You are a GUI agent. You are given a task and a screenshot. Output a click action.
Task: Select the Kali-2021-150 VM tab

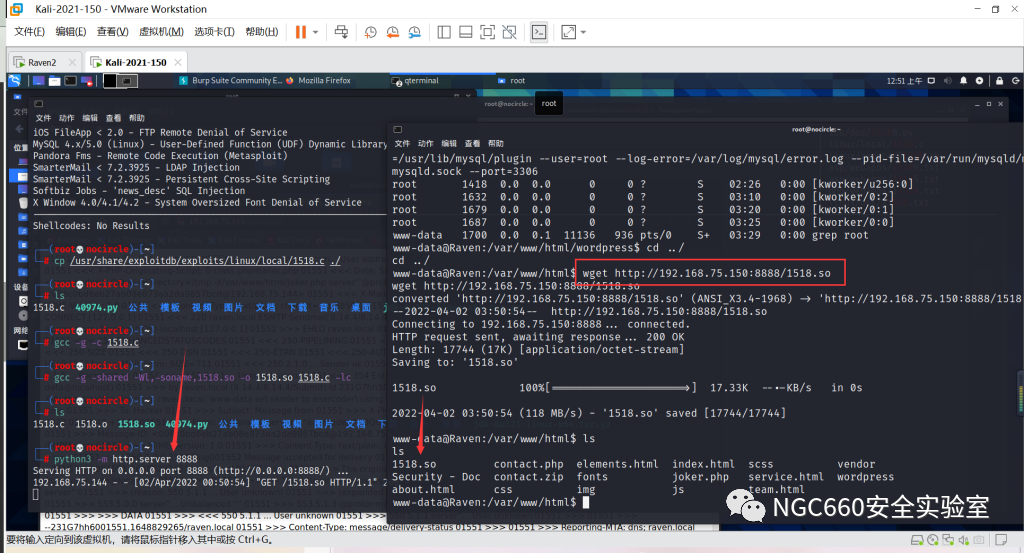pyautogui.click(x=135, y=63)
